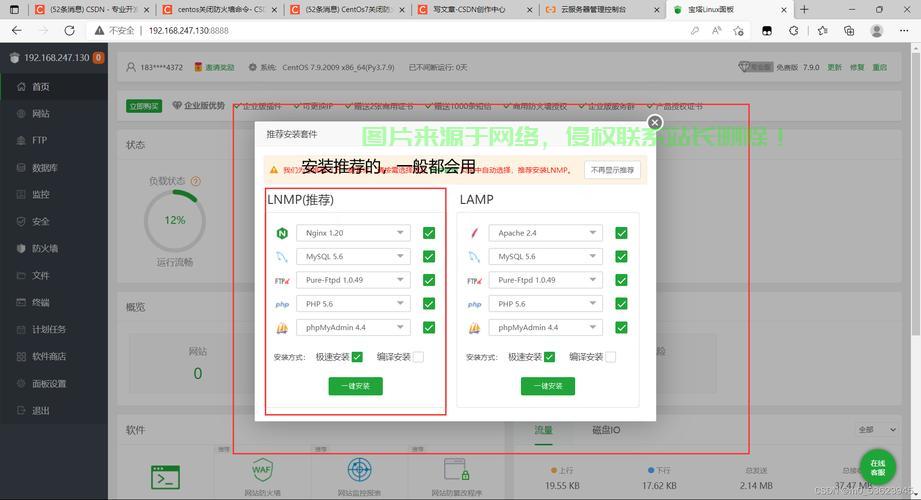Click the green 在线客服 support bubble
The image size is (921, 500).
877,468
